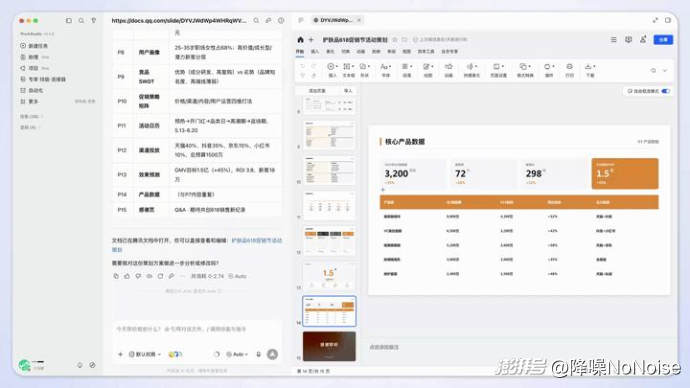
Task: Open the Auto model dropdown in chat input
Action: point(237,354)
